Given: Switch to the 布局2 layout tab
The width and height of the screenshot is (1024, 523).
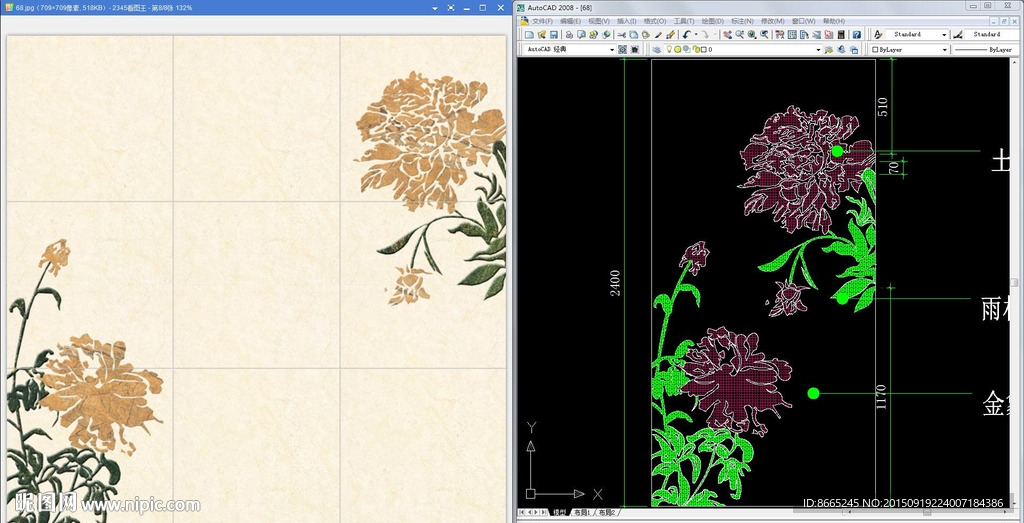Looking at the screenshot, I should pyautogui.click(x=607, y=513).
